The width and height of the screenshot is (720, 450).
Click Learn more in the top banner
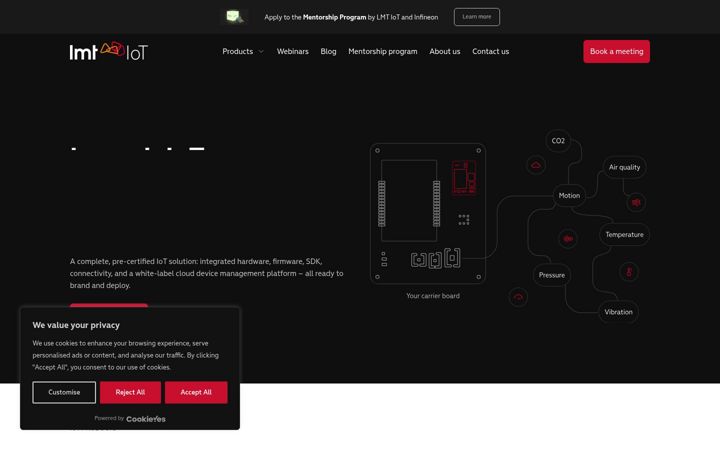(477, 17)
